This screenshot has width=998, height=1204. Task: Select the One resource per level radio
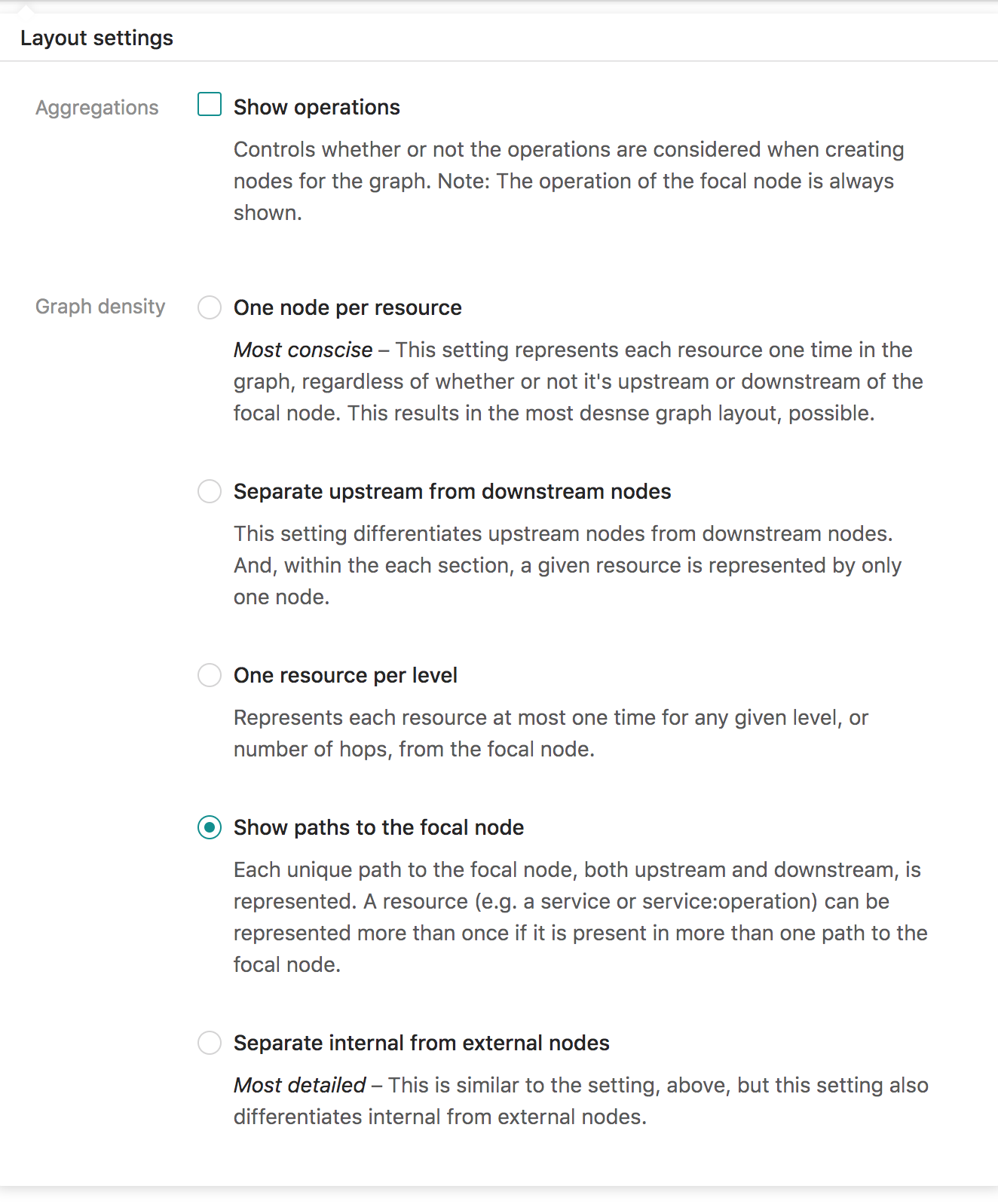pos(210,675)
